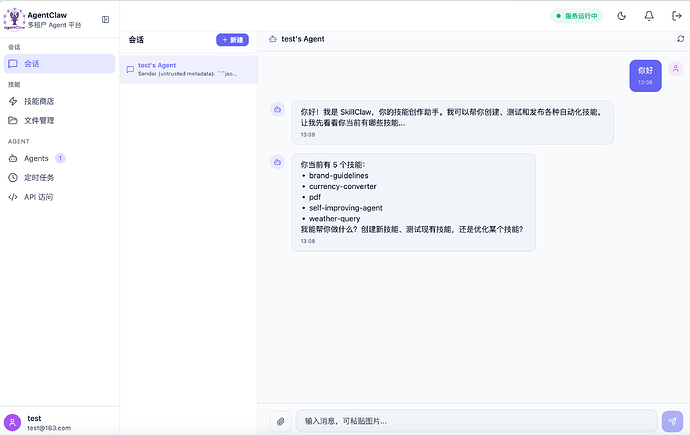Click bot avatar beside the SkillClaw greeting
This screenshot has height=435, width=690.
point(277,110)
